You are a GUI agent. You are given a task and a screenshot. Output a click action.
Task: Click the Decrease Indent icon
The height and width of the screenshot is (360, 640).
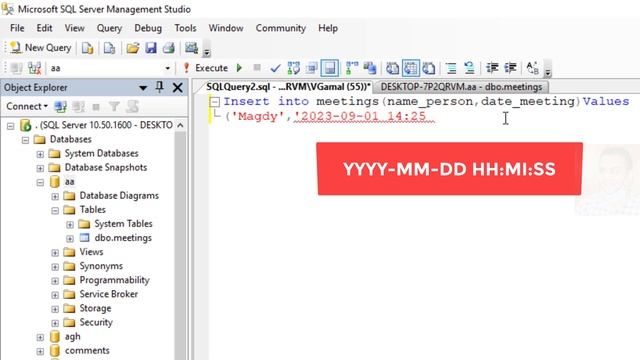(x=492, y=68)
